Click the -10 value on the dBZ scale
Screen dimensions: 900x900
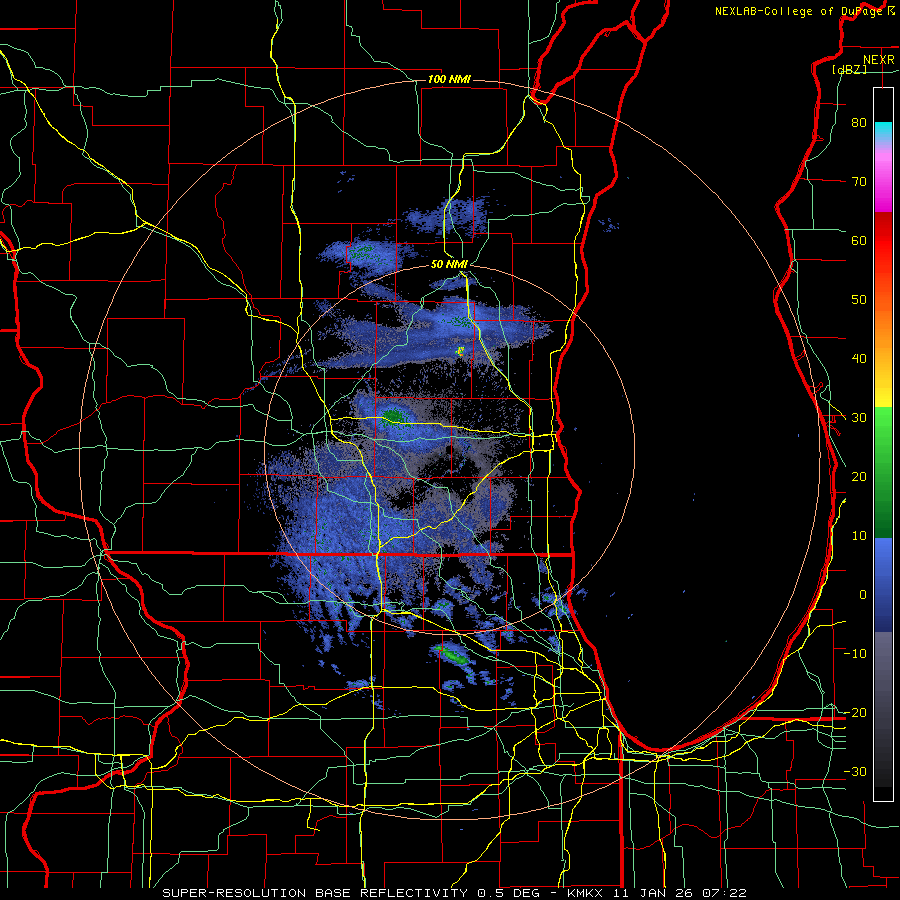pos(855,654)
